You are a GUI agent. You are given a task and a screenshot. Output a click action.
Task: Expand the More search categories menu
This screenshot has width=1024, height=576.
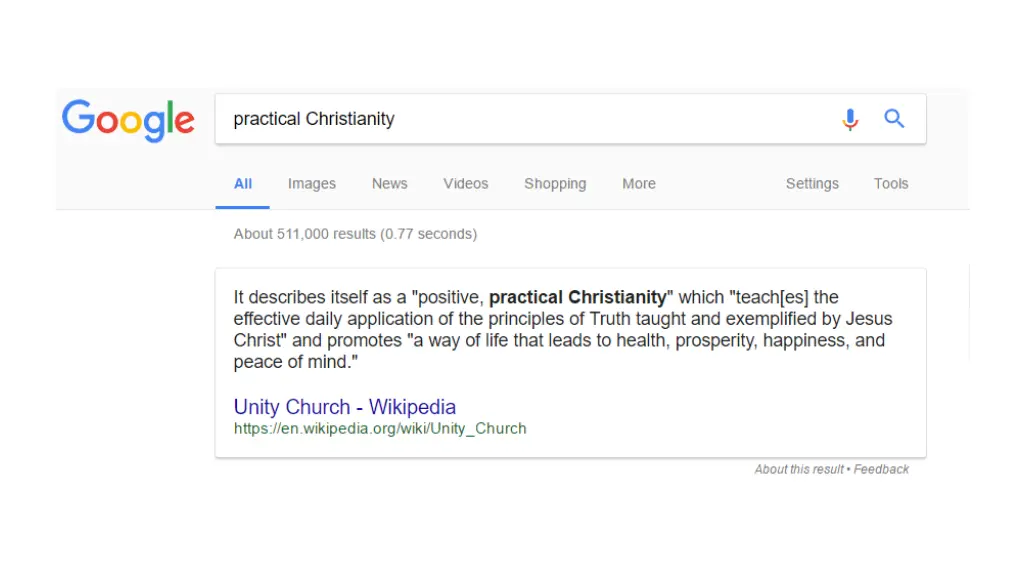click(x=639, y=184)
